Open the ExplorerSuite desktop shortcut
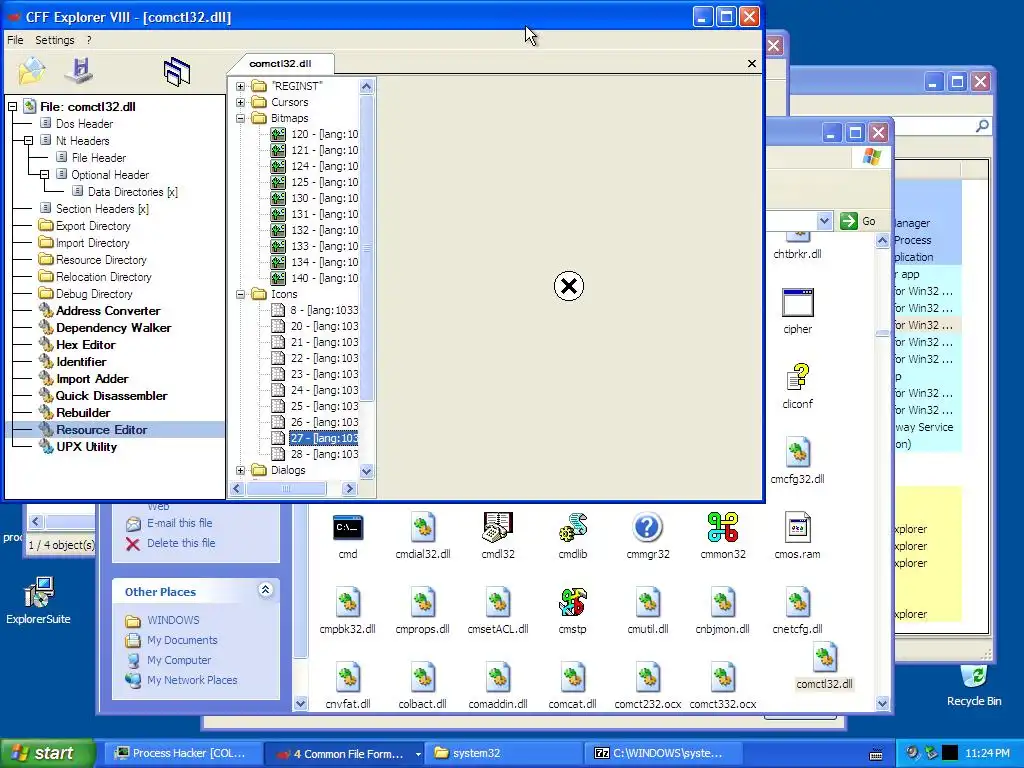 39,600
